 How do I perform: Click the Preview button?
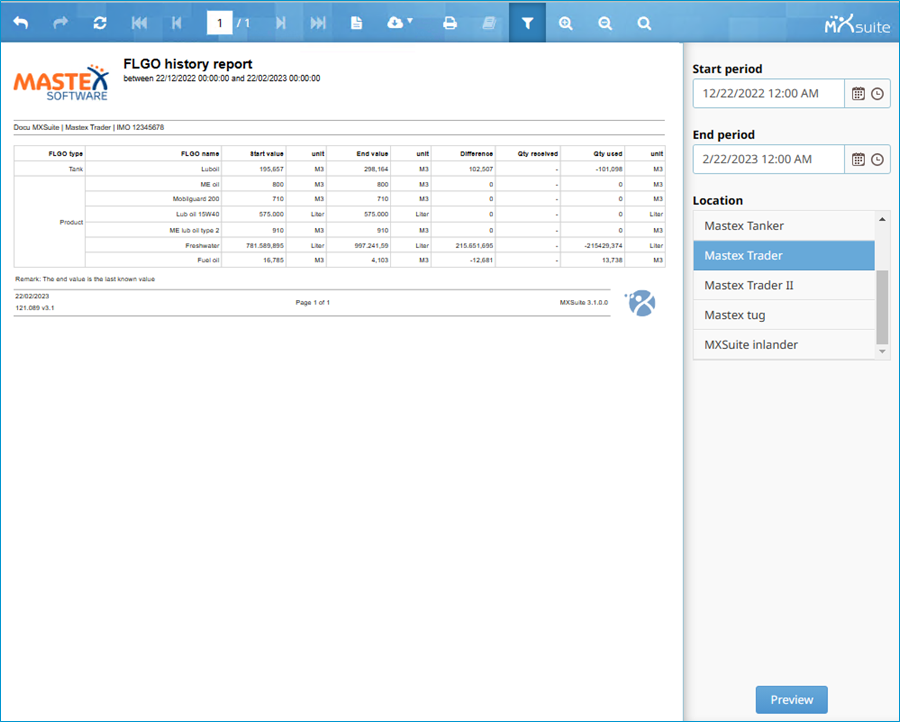pyautogui.click(x=792, y=700)
